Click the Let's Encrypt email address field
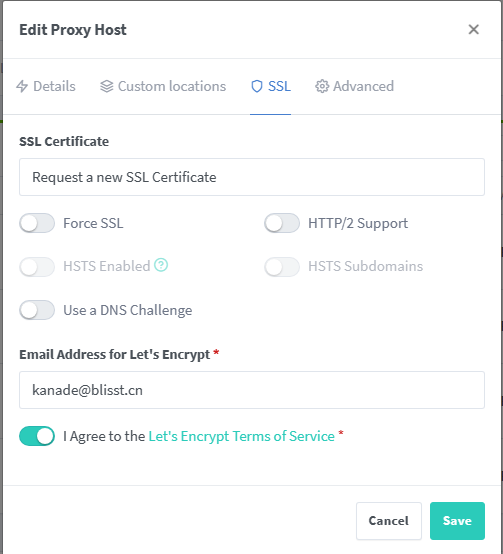 click(252, 390)
